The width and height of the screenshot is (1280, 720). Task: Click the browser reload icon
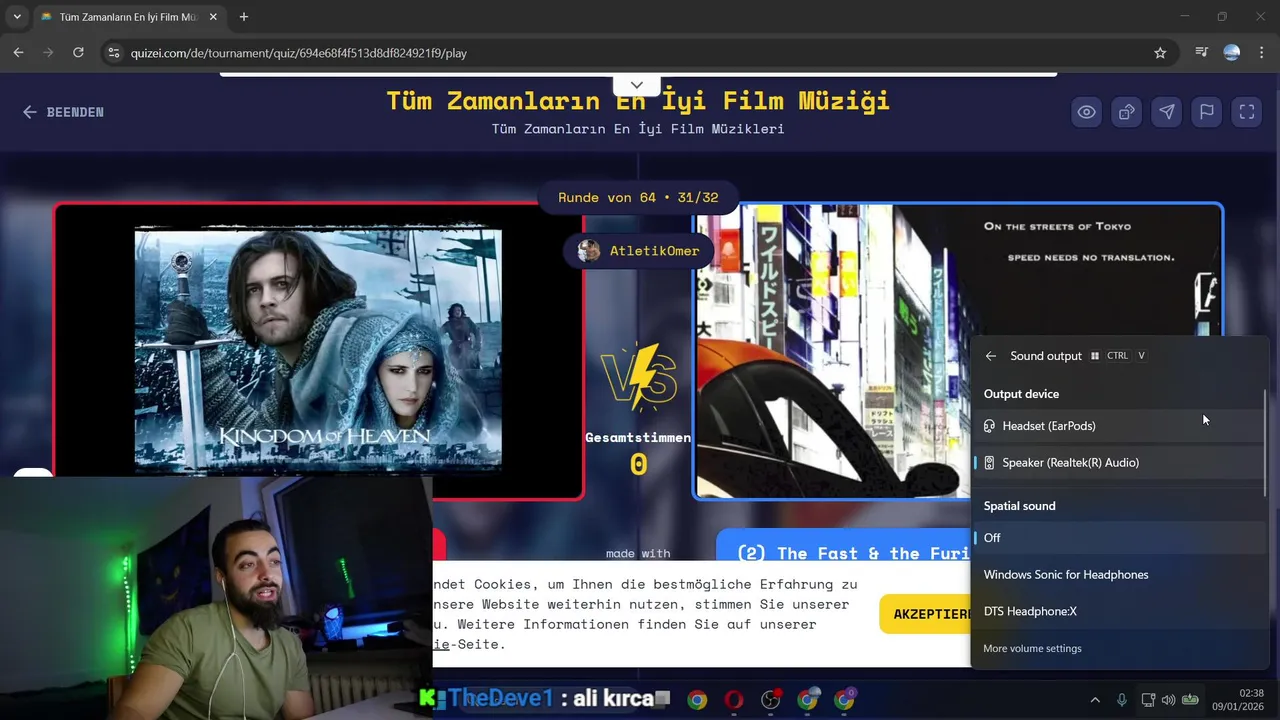tap(78, 53)
